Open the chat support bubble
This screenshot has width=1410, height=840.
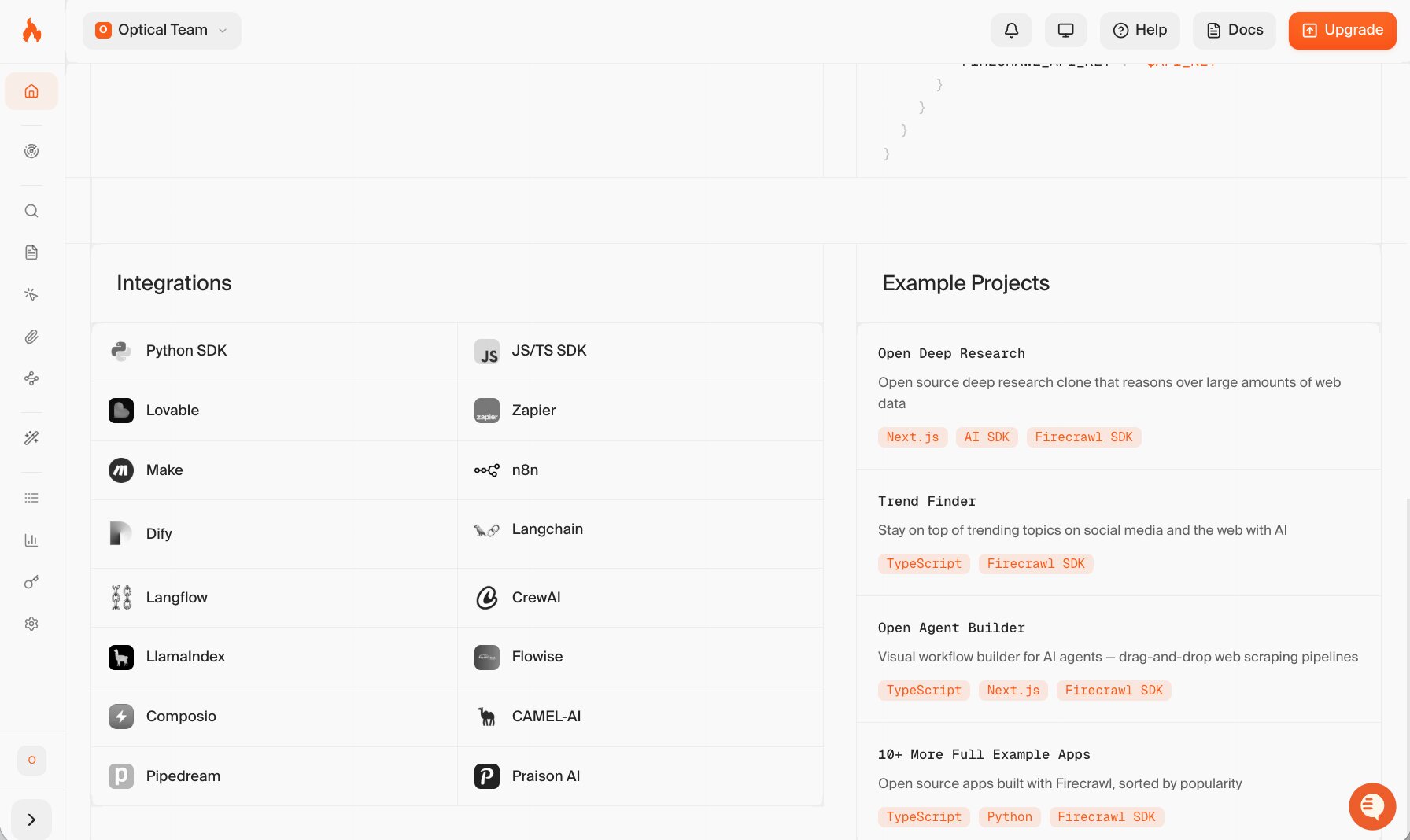pyautogui.click(x=1372, y=806)
